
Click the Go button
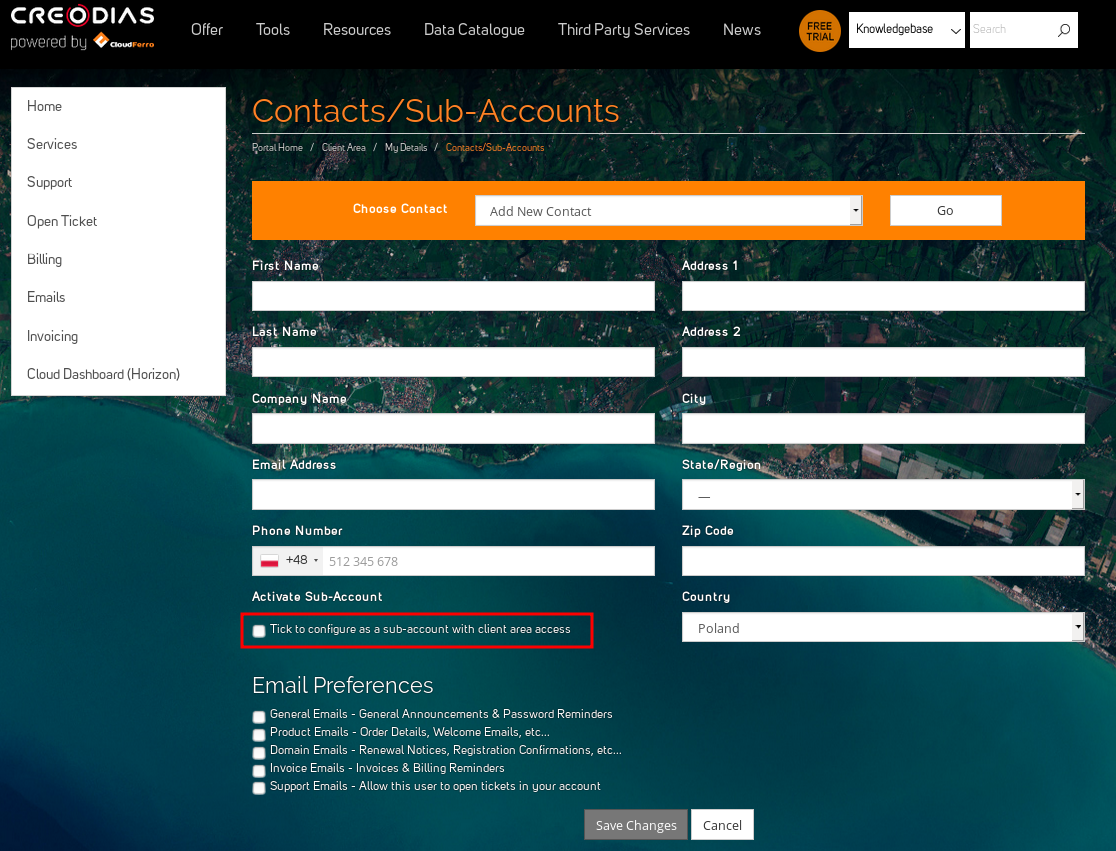tap(945, 211)
